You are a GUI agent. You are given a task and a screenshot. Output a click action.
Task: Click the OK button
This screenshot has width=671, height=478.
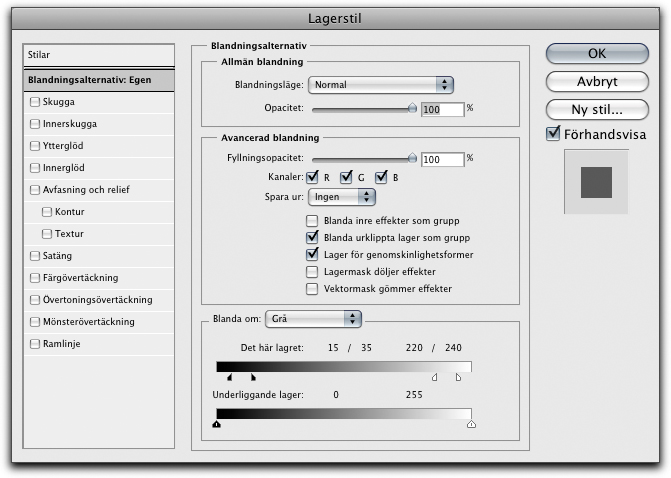pos(596,54)
